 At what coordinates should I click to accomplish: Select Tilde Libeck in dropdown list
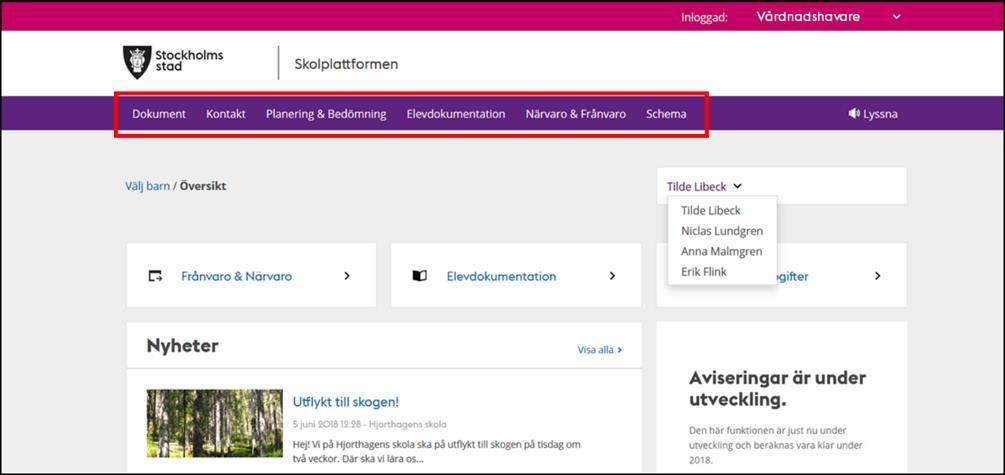click(710, 210)
